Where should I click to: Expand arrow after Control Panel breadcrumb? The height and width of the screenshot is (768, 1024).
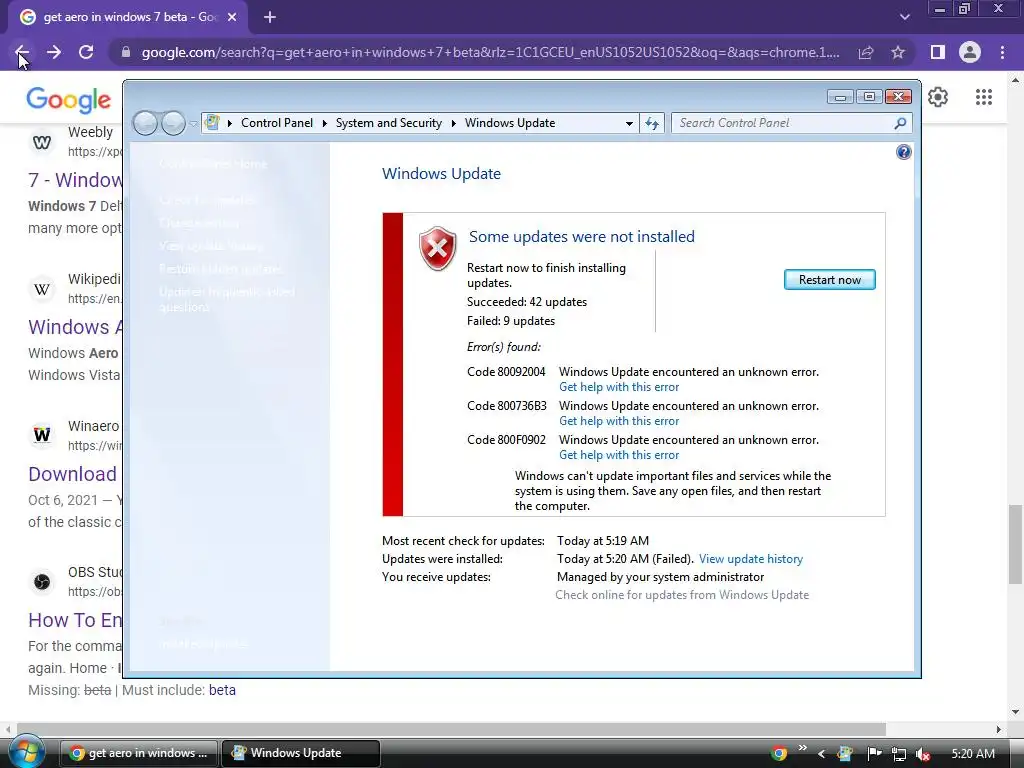coord(325,123)
